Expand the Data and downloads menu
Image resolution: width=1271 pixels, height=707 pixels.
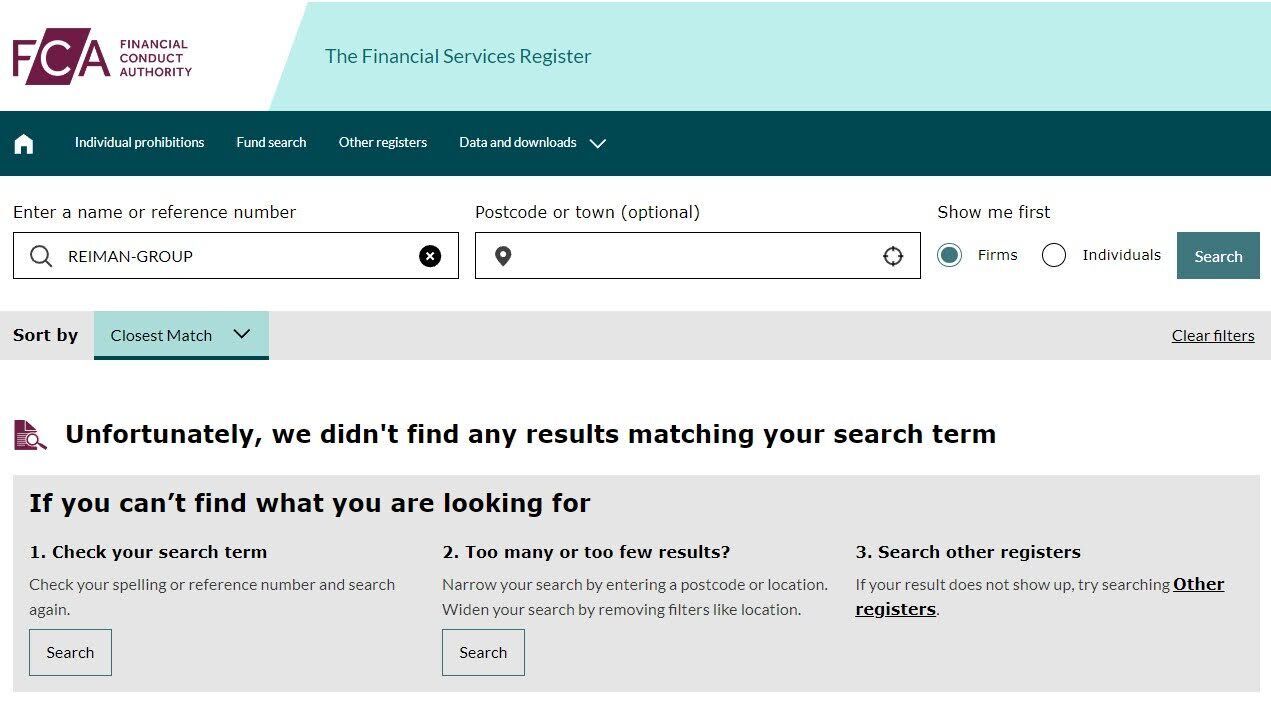(x=532, y=143)
